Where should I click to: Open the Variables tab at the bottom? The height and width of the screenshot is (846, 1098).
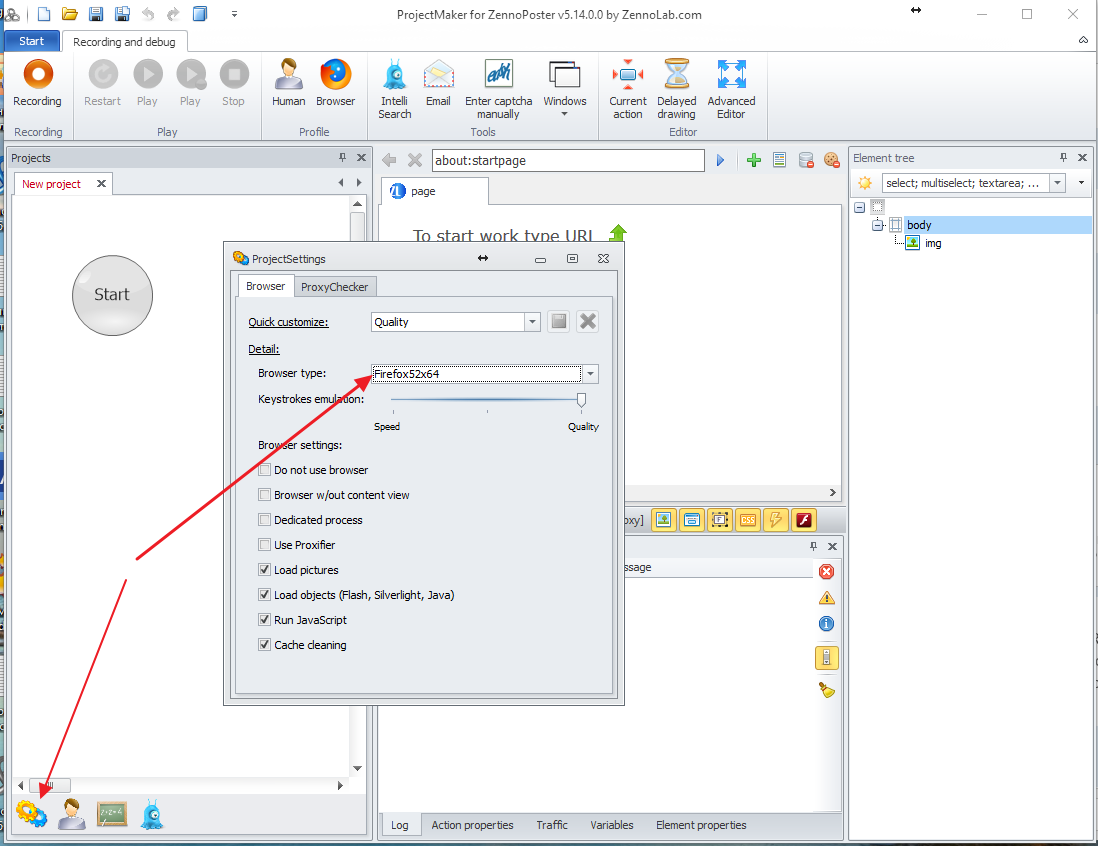click(611, 825)
